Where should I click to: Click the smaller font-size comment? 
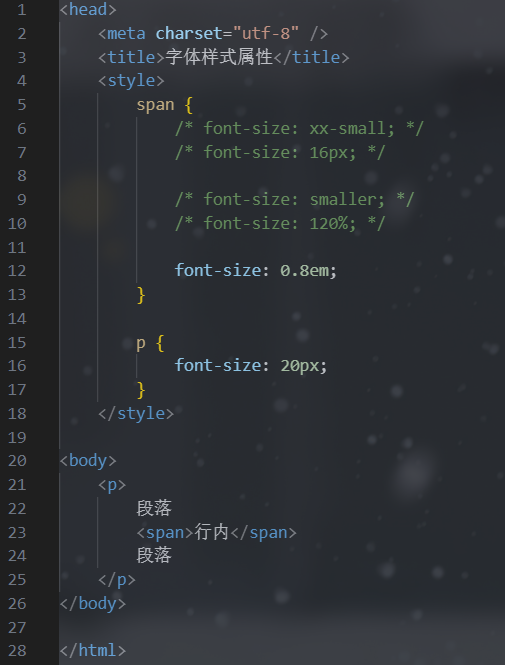coord(294,199)
